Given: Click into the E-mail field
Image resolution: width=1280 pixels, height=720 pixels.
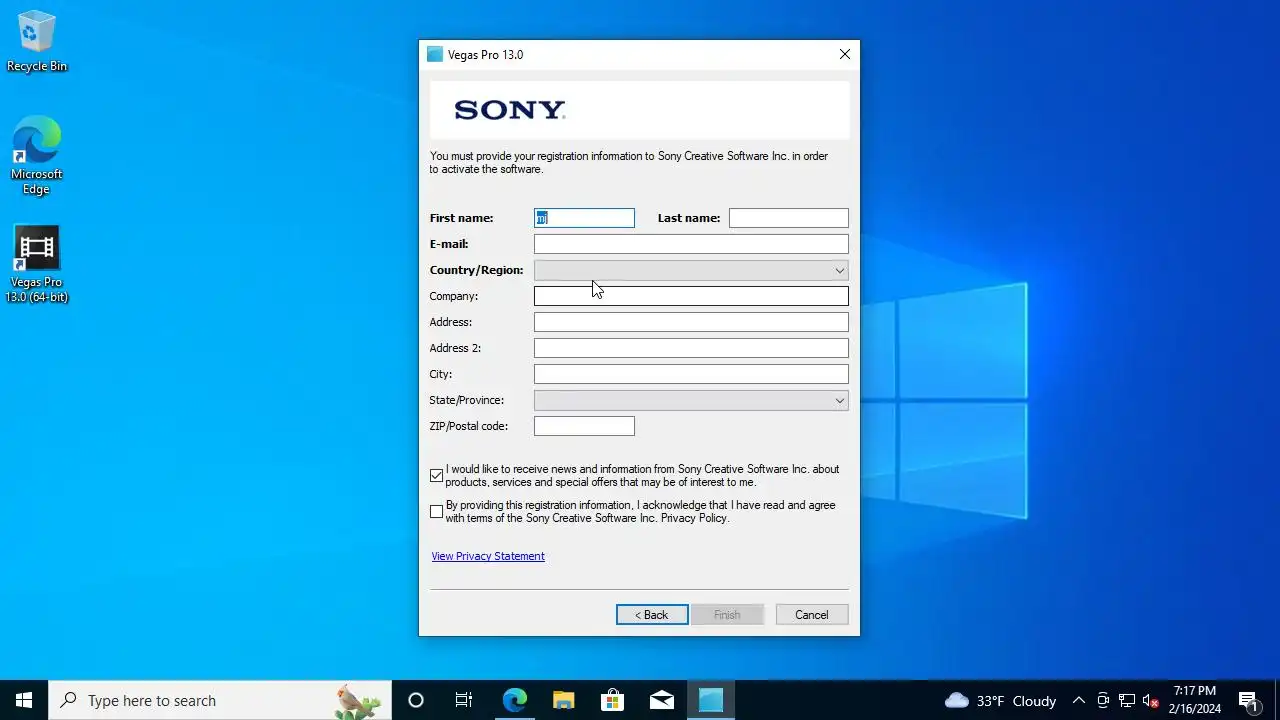Looking at the screenshot, I should (691, 244).
